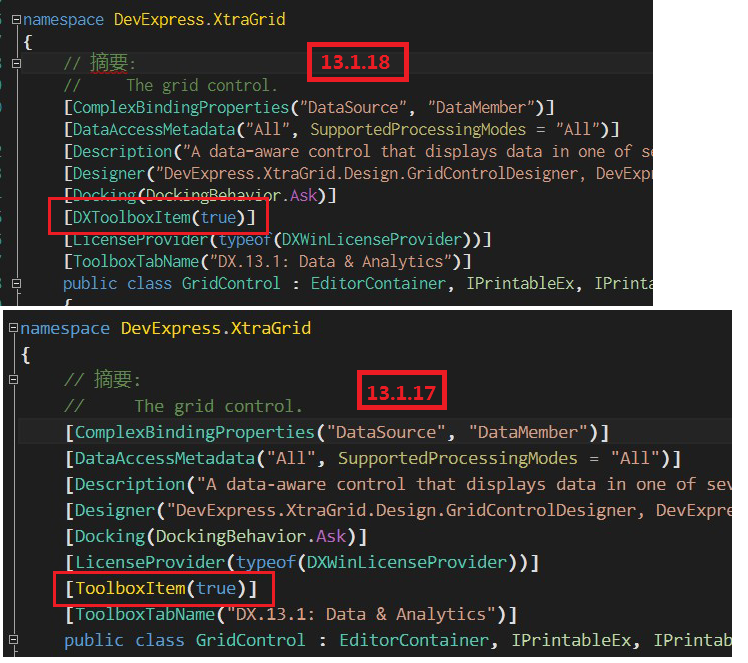Click DataAccessMetadata in the upper pane
This screenshot has width=748, height=663.
154,129
